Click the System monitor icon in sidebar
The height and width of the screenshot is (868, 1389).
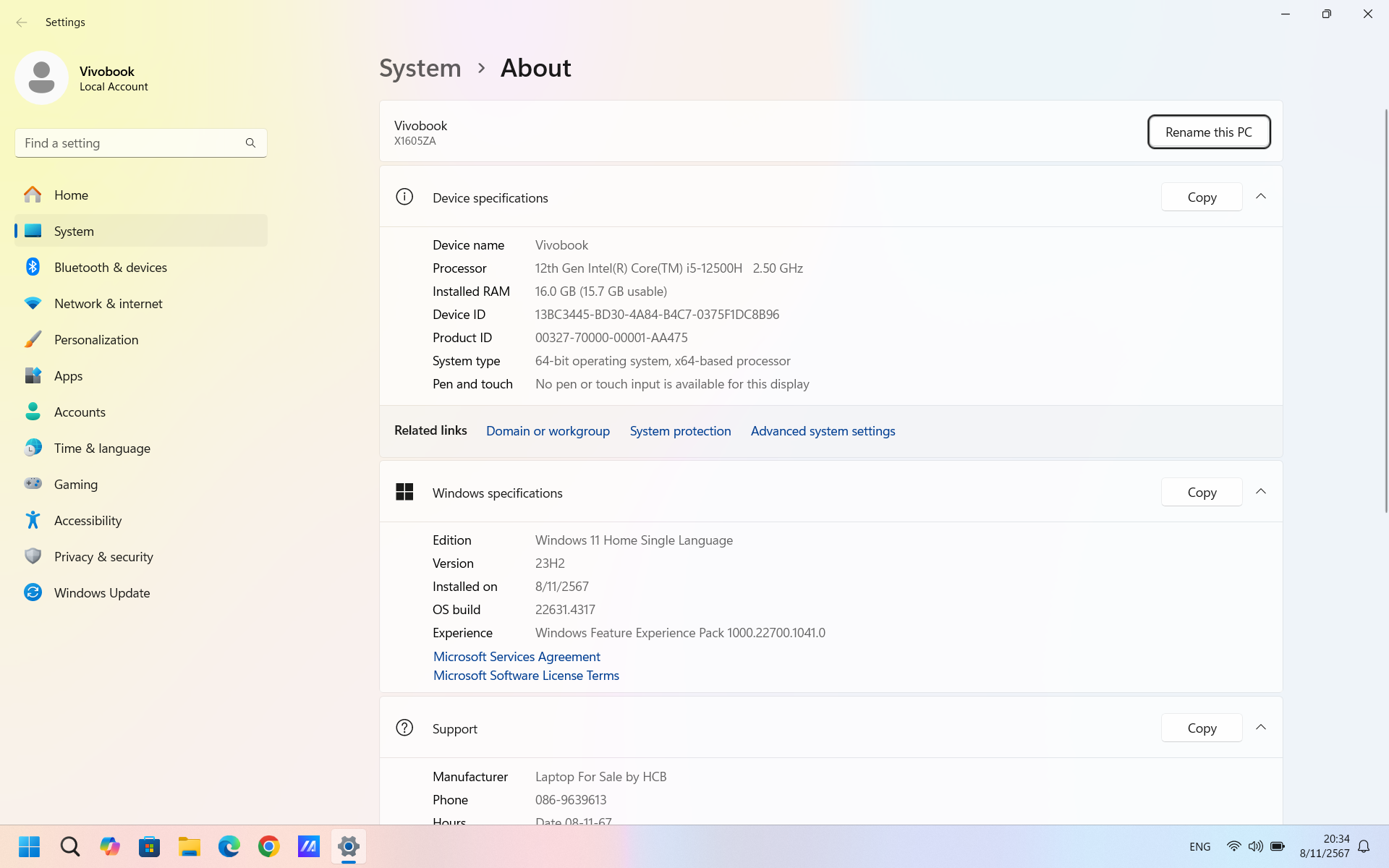(33, 231)
